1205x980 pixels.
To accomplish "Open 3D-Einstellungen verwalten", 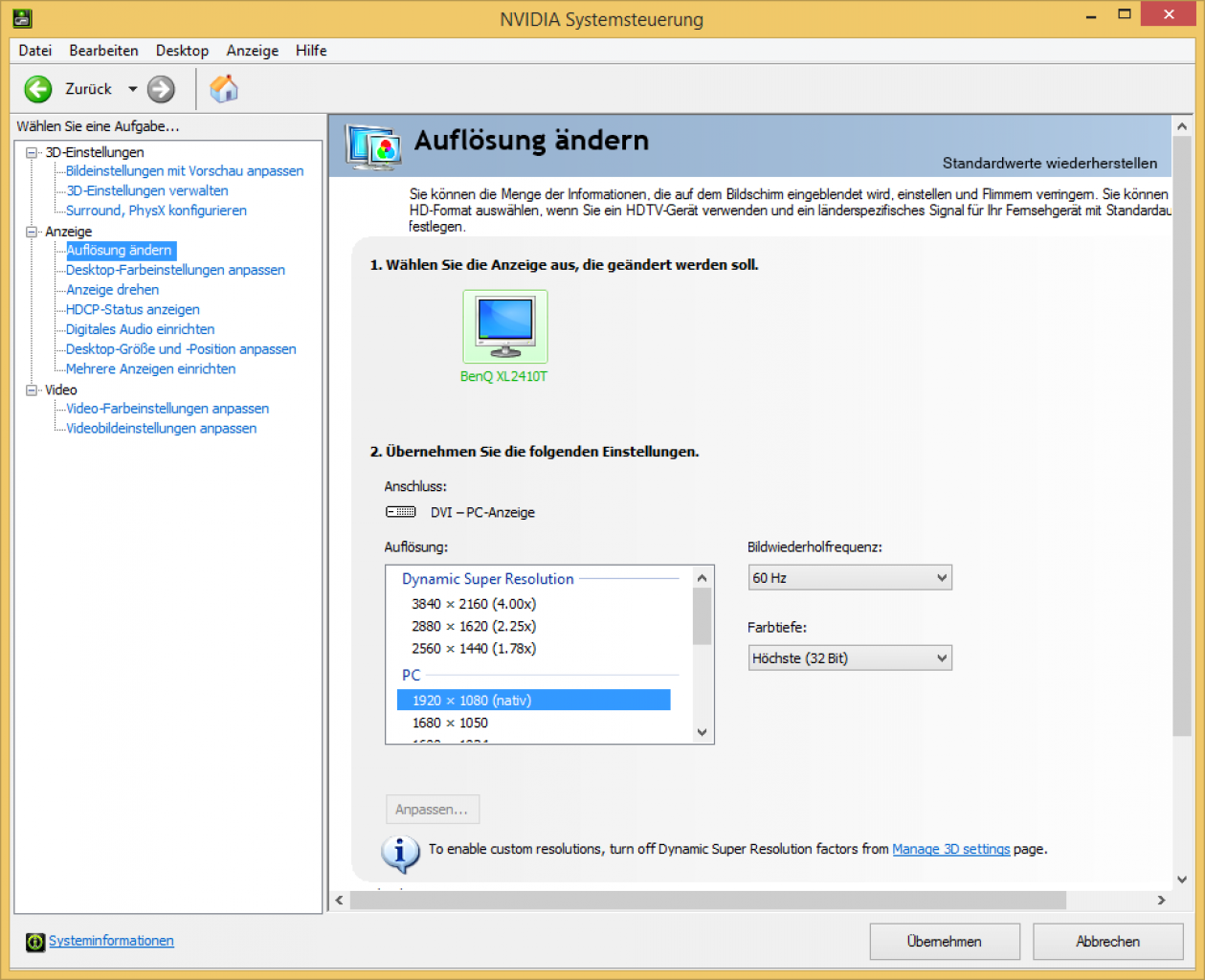I will click(x=147, y=190).
